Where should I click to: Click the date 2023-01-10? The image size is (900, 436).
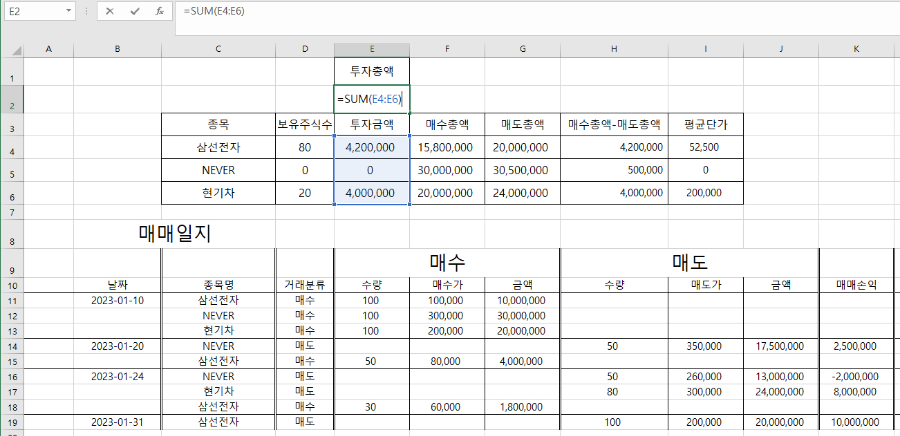[x=117, y=300]
